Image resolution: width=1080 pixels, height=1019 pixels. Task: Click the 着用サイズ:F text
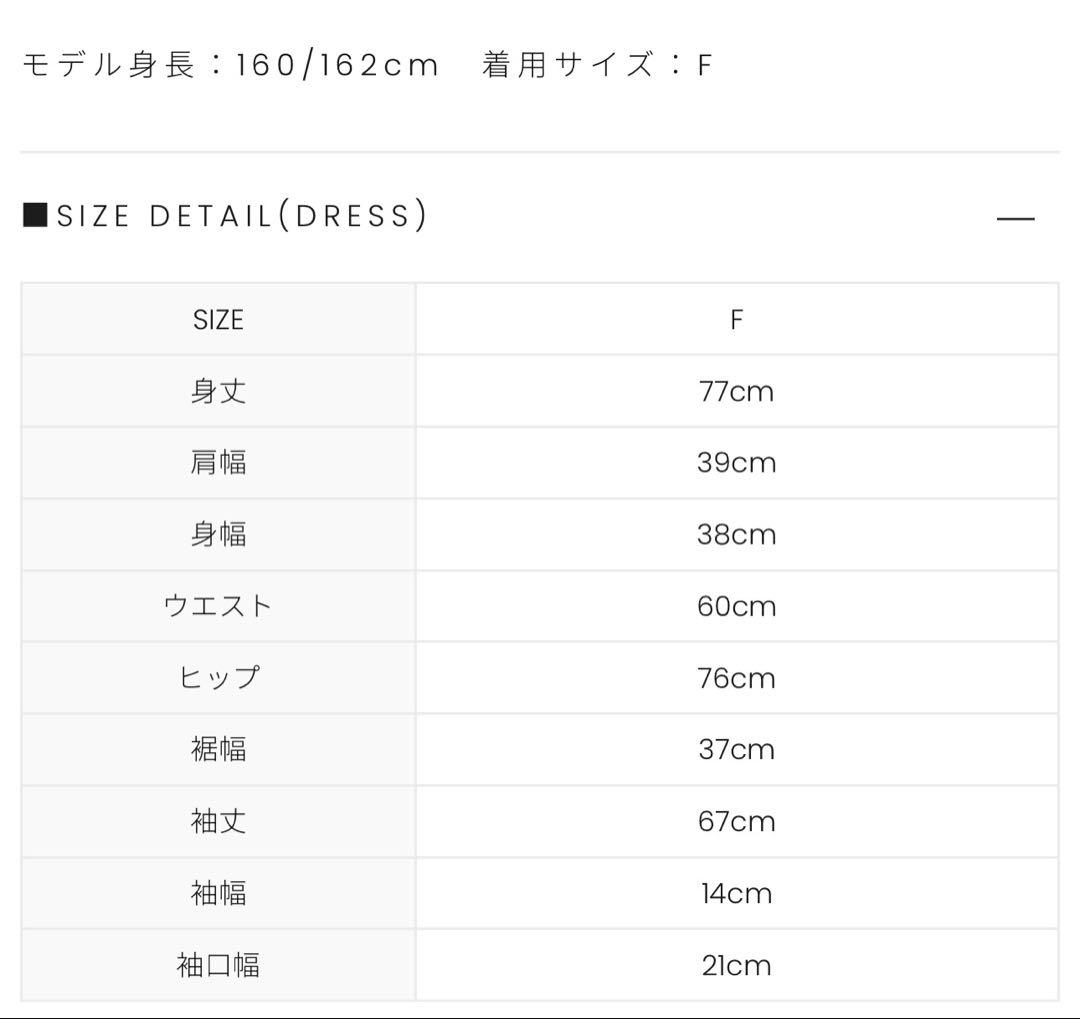pos(597,65)
